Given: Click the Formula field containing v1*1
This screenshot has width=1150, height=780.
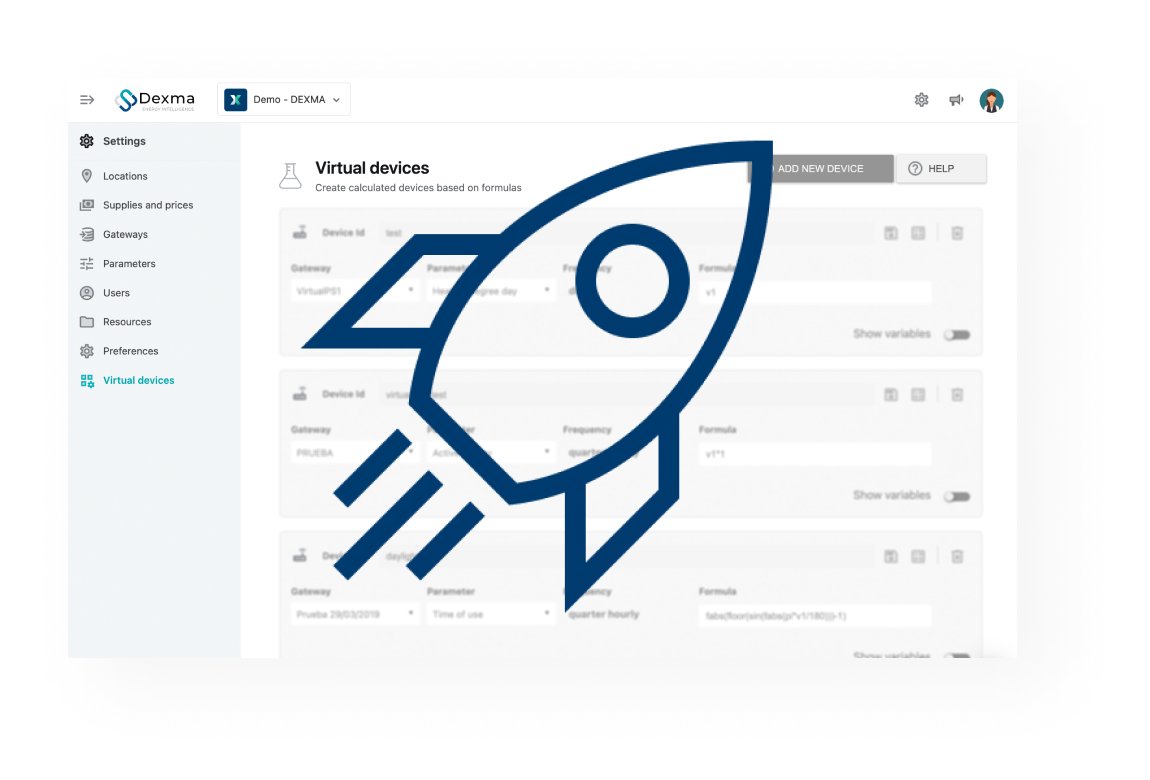Looking at the screenshot, I should pos(812,452).
